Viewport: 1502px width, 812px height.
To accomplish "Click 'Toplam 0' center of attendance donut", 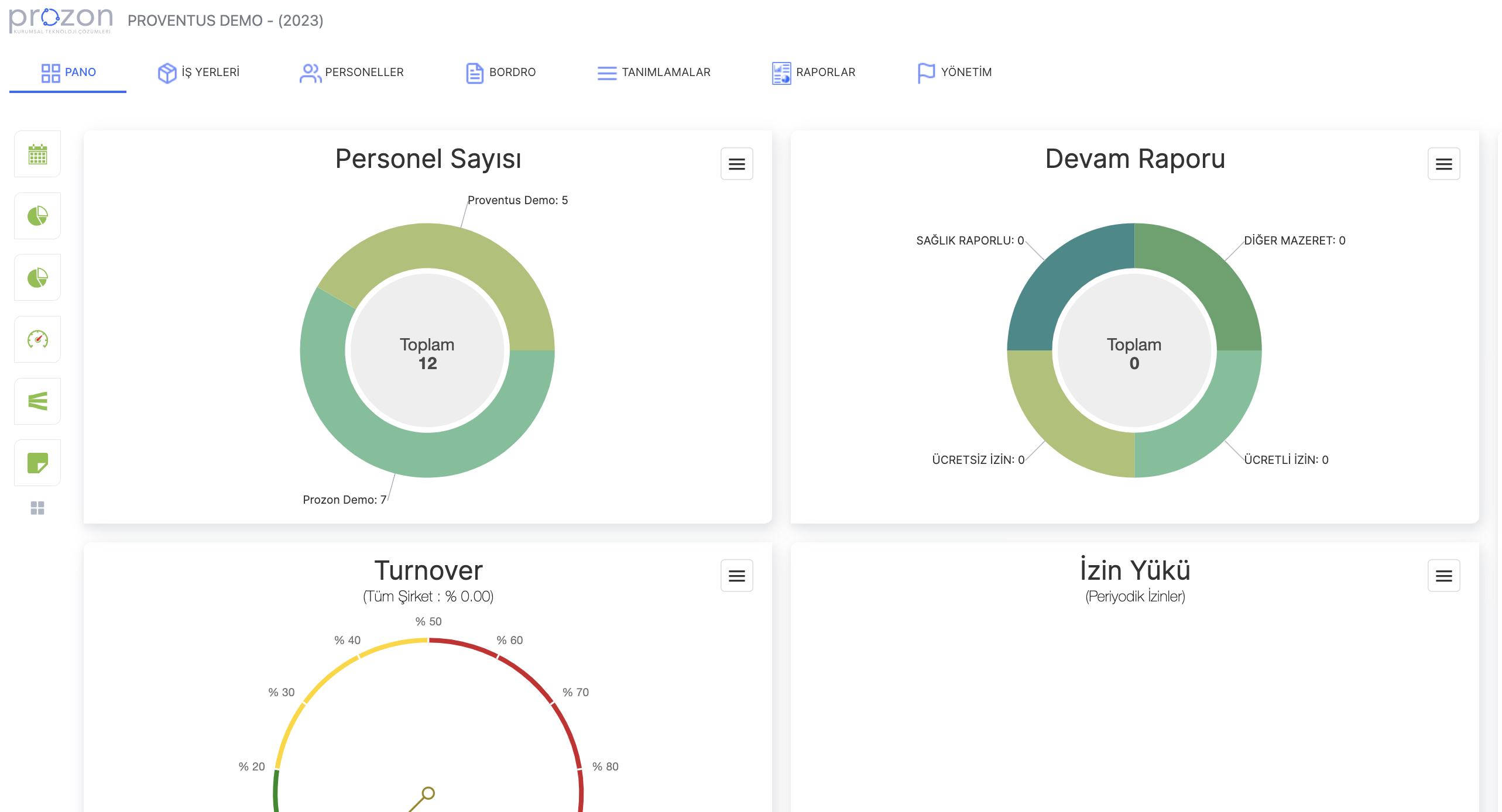I will pos(1134,353).
